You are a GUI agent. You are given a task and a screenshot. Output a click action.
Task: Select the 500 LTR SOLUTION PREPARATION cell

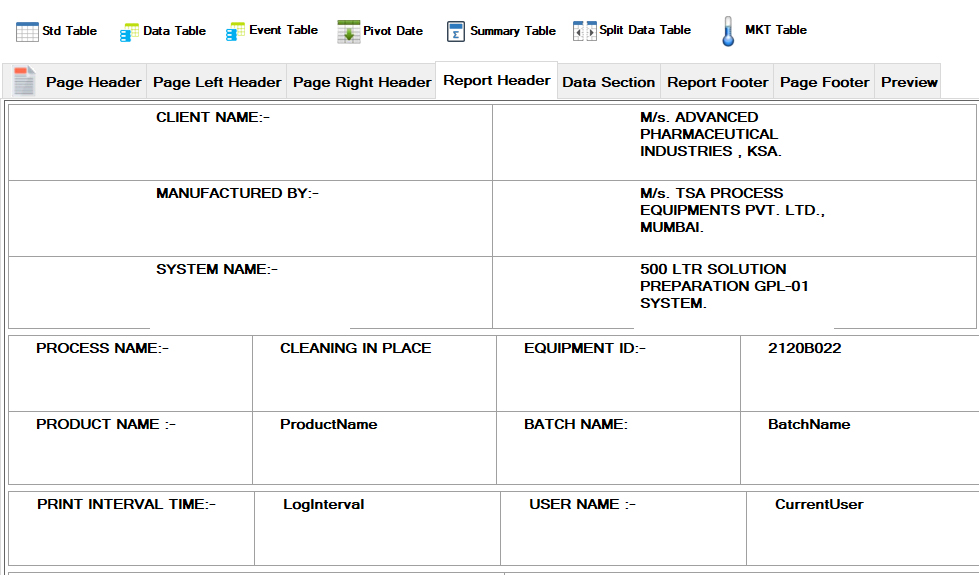[x=734, y=292]
